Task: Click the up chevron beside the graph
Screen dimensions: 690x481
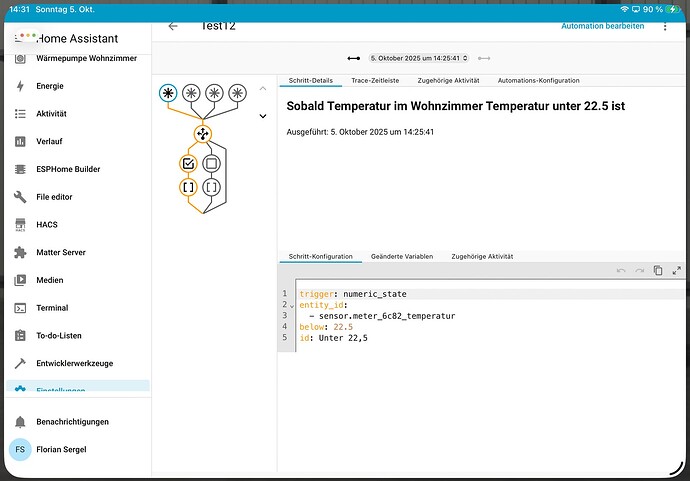Action: coord(263,88)
